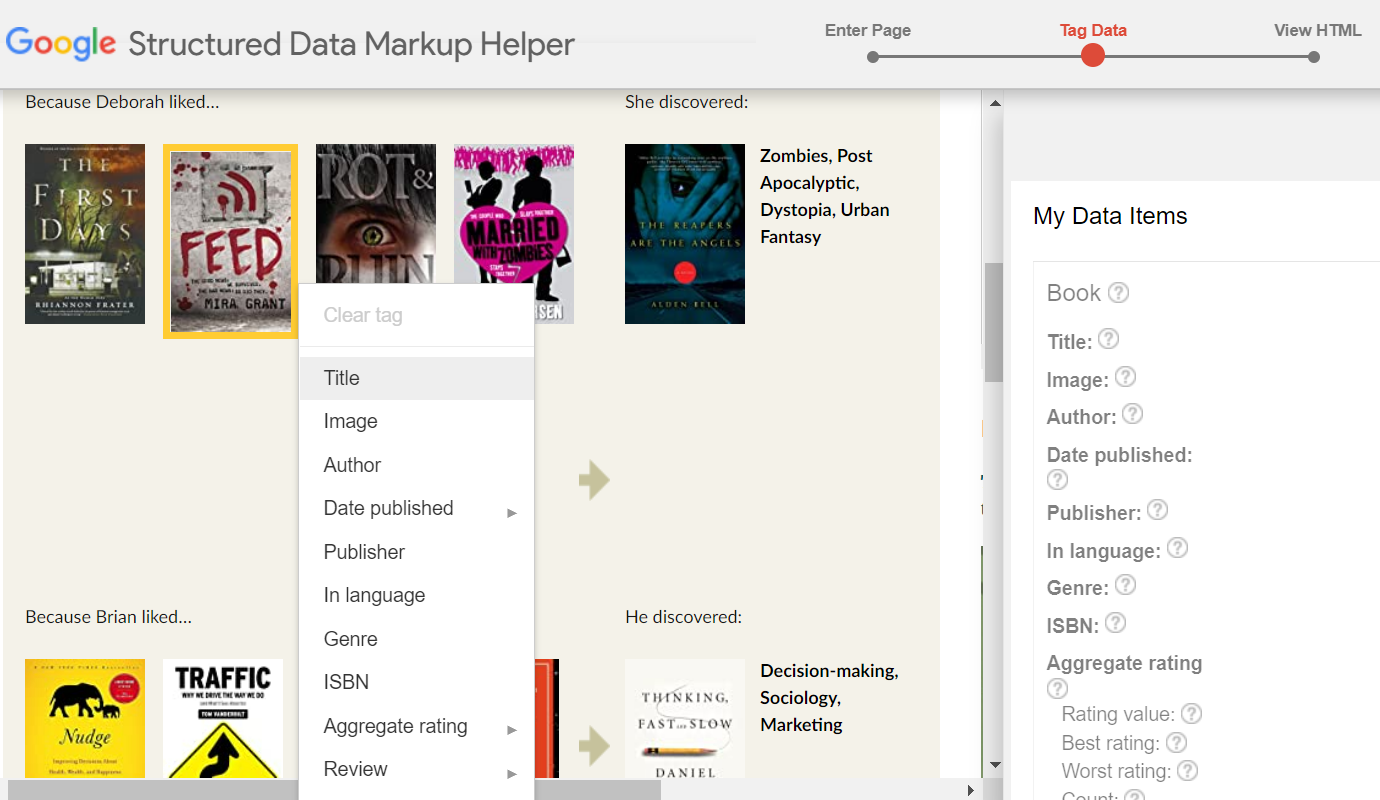This screenshot has height=800, width=1380.
Task: Open help icon next to Image field
Action: (1125, 377)
